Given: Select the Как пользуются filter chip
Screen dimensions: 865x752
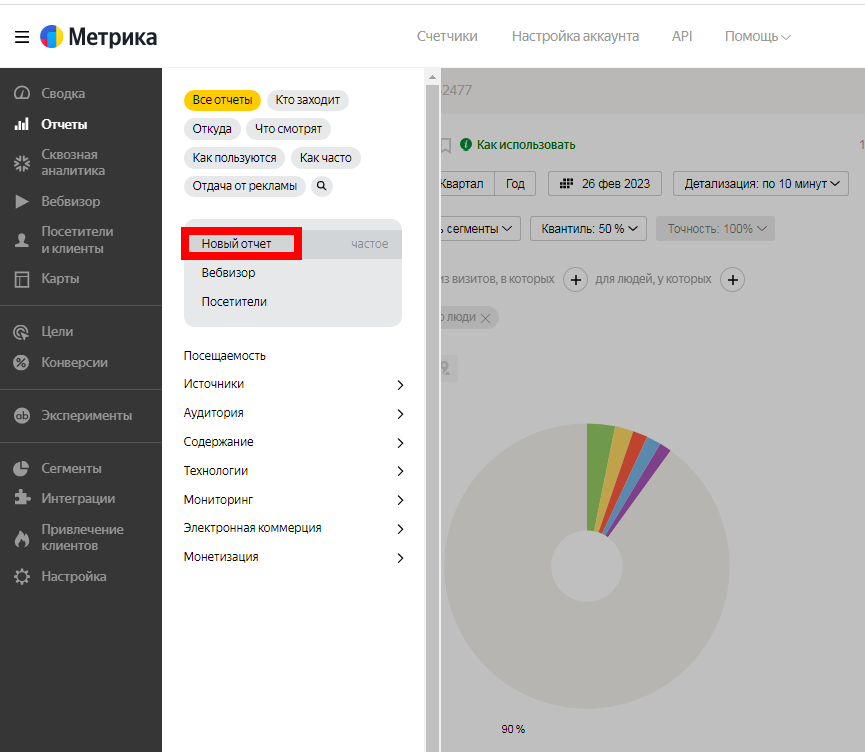Looking at the screenshot, I should (x=234, y=158).
